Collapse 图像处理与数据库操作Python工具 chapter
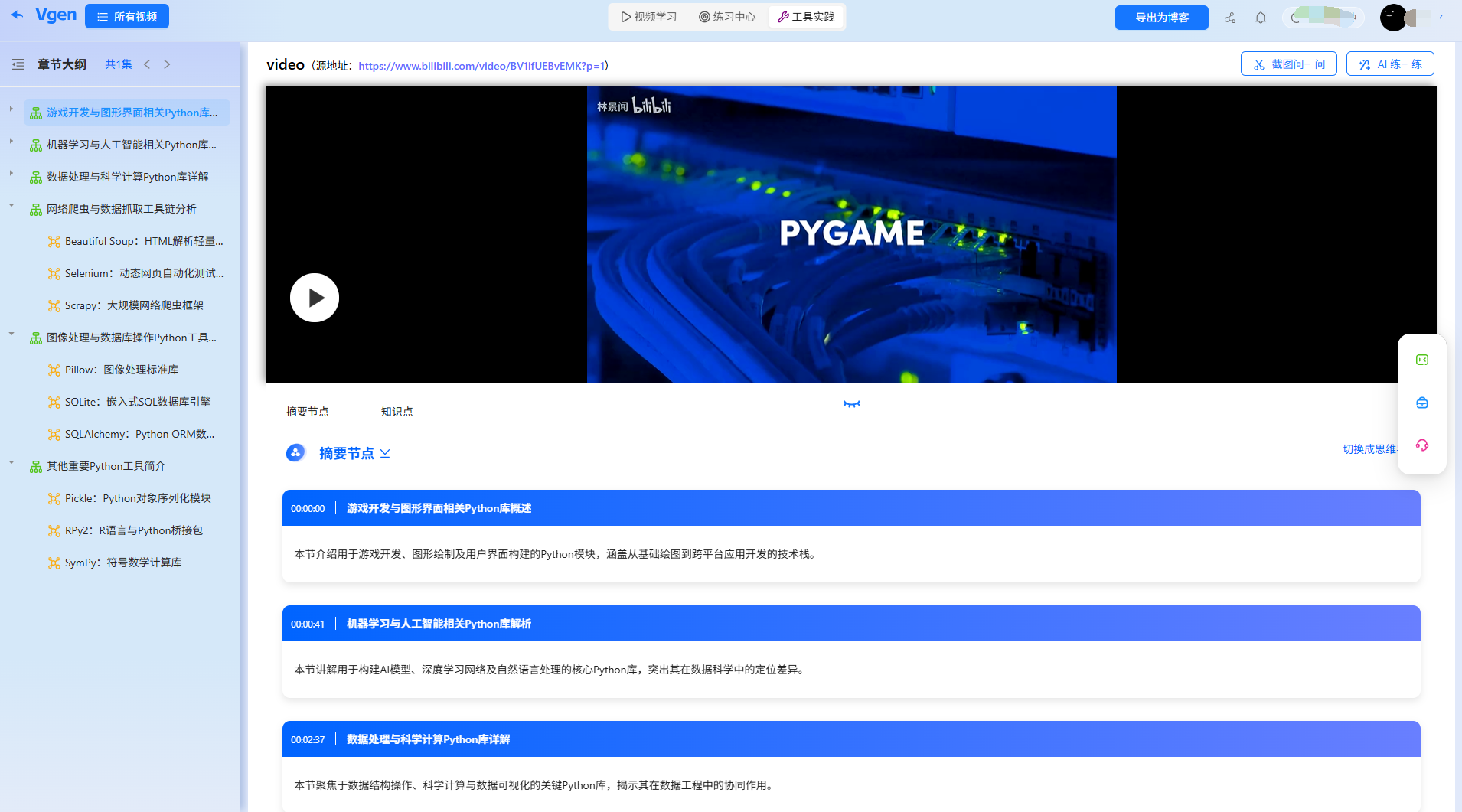The height and width of the screenshot is (812, 1462). click(11, 334)
